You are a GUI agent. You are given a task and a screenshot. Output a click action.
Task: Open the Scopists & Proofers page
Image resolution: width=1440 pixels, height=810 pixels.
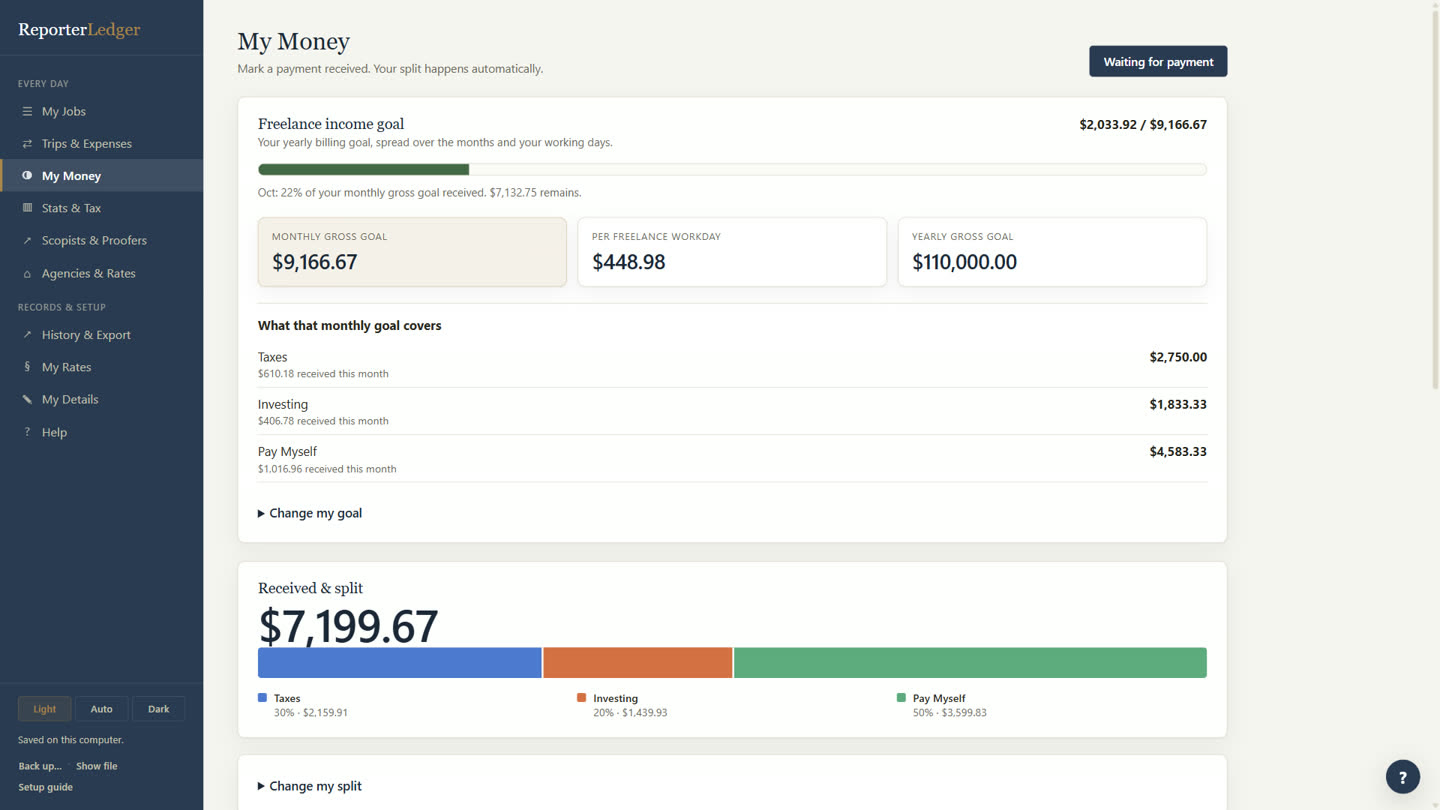point(101,241)
